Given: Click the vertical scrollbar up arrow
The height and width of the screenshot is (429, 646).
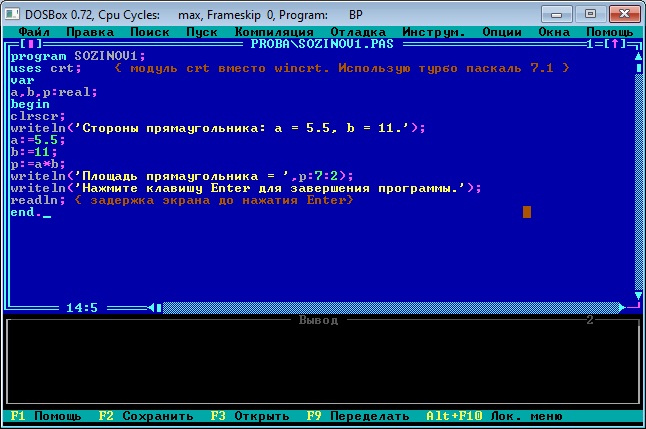Looking at the screenshot, I should pyautogui.click(x=638, y=56).
